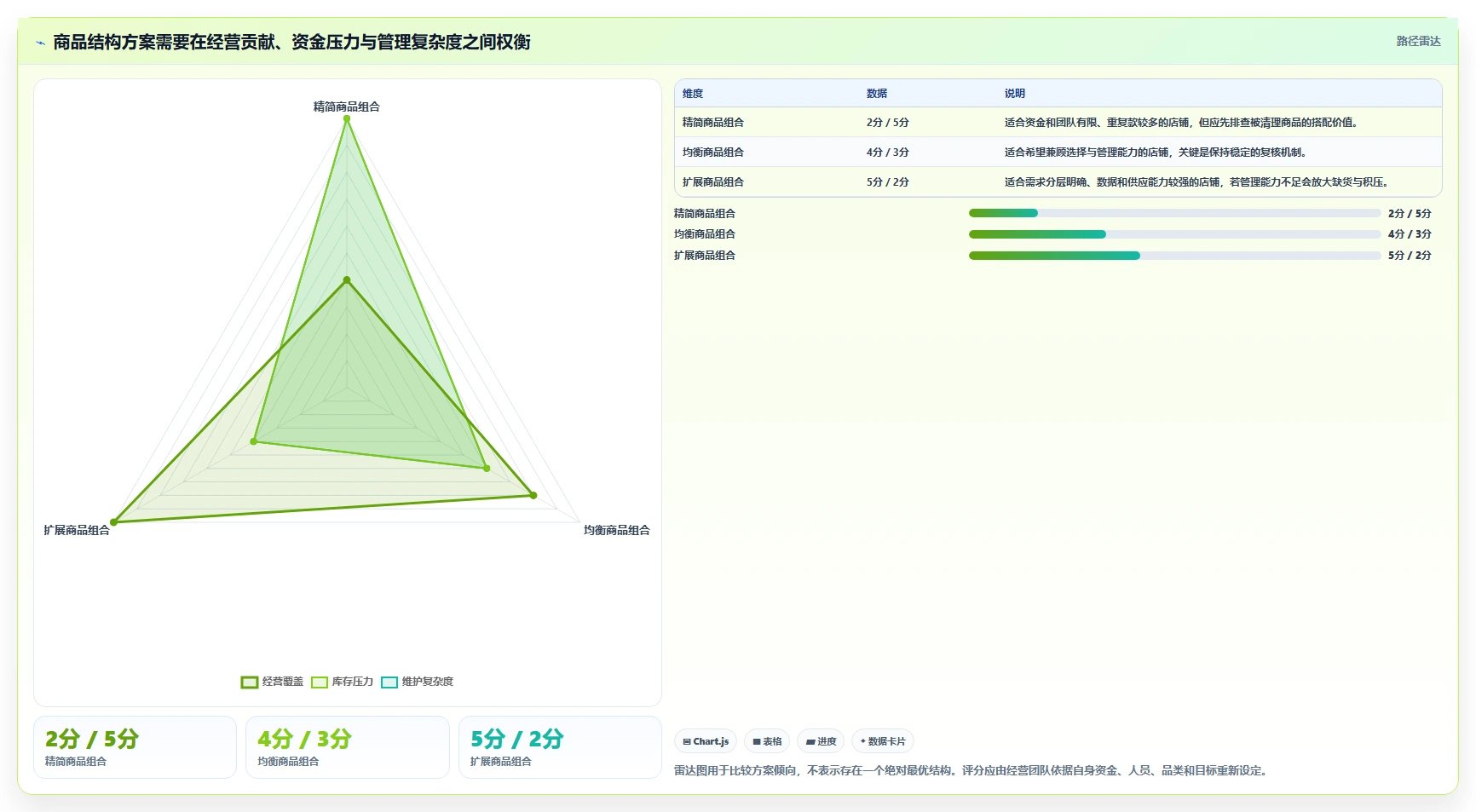
Task: Click the description beginning 适合需求分层明确
Action: [x=1196, y=181]
